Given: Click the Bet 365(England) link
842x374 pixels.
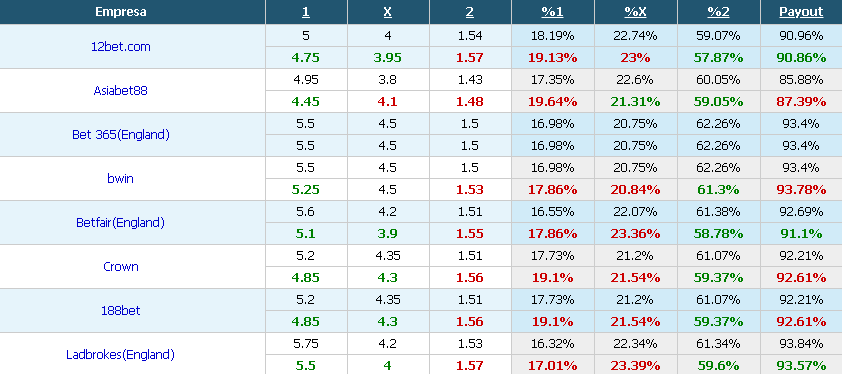Looking at the screenshot, I should click(x=121, y=135).
